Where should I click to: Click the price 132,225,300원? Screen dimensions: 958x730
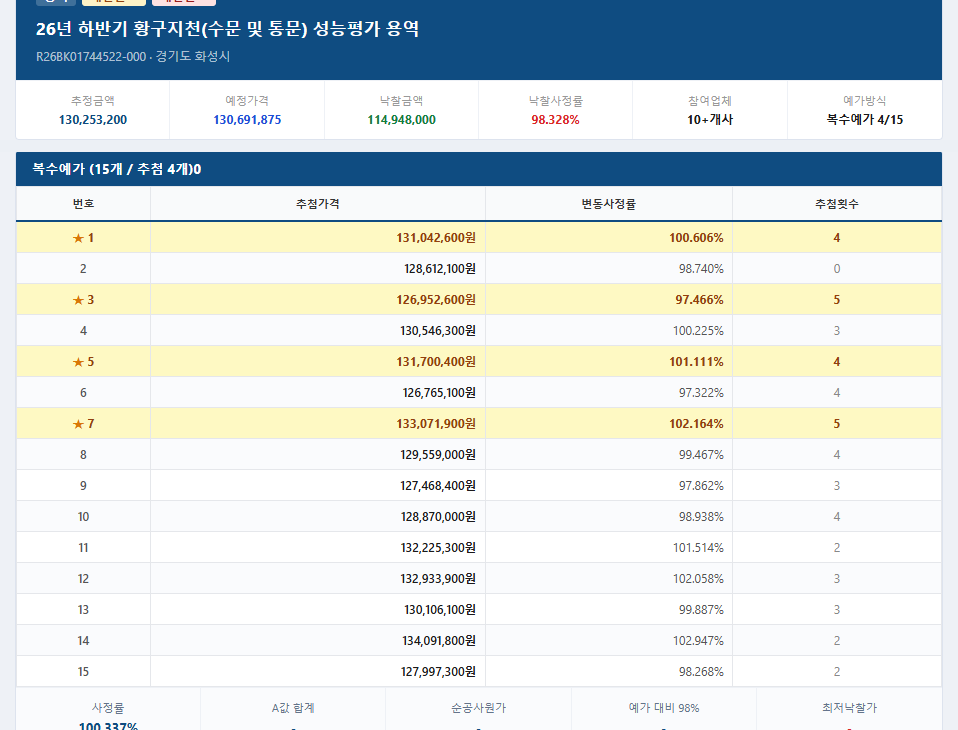click(438, 547)
